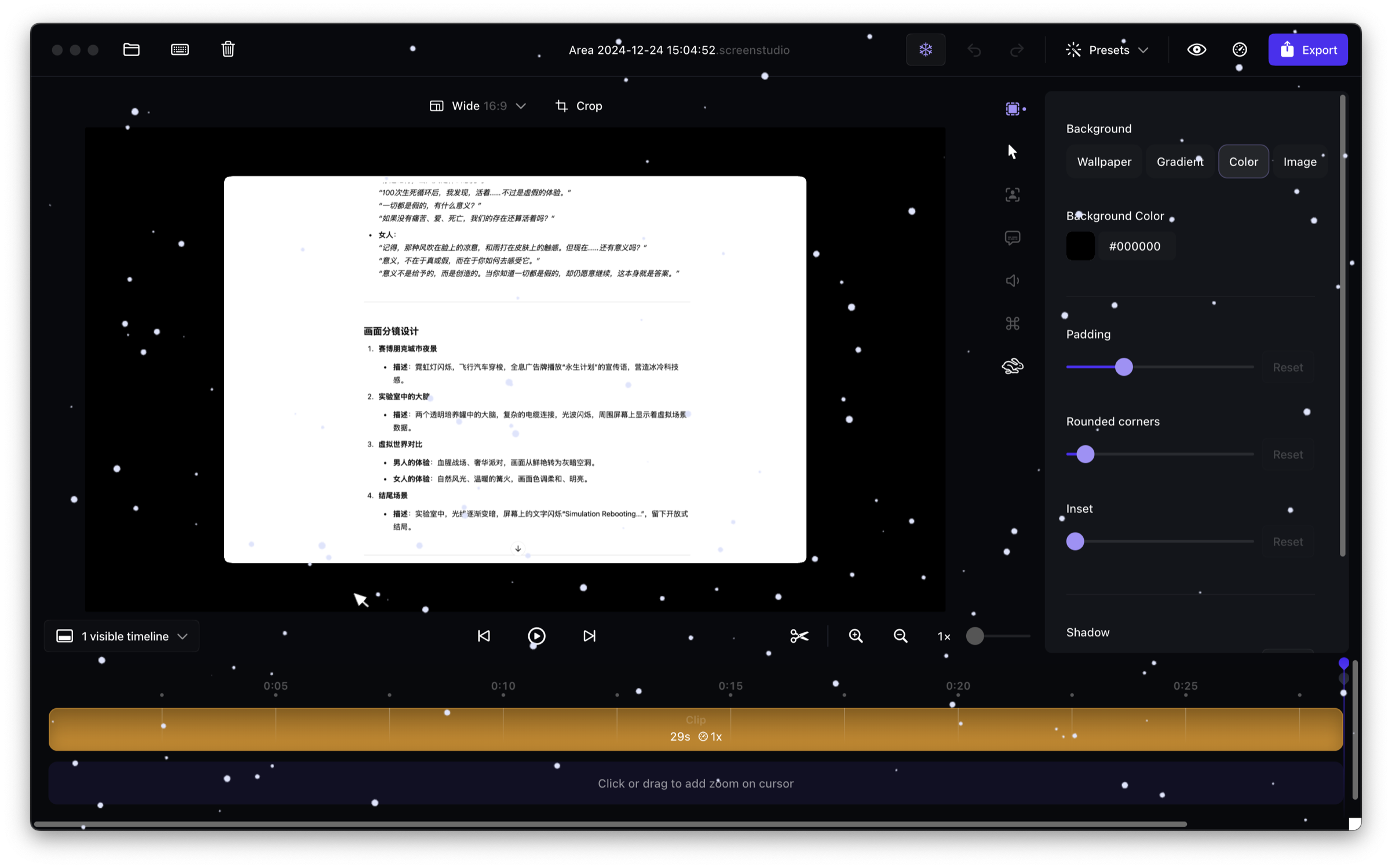The height and width of the screenshot is (868, 1392).
Task: Open the captions sidebar icon
Action: (1012, 238)
